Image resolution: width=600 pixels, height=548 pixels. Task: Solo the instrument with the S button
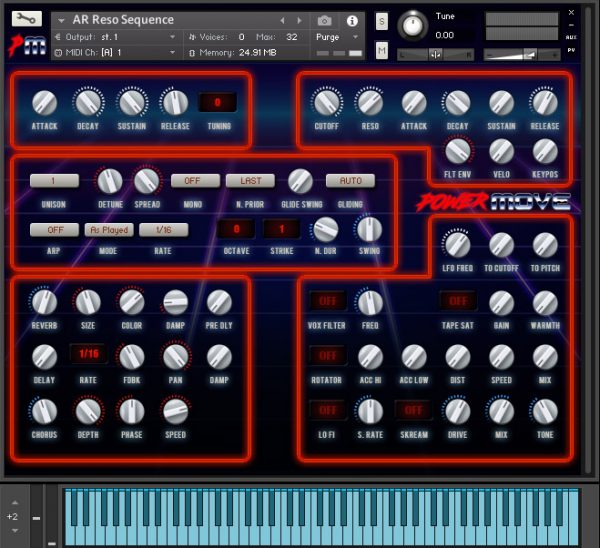pyautogui.click(x=382, y=21)
